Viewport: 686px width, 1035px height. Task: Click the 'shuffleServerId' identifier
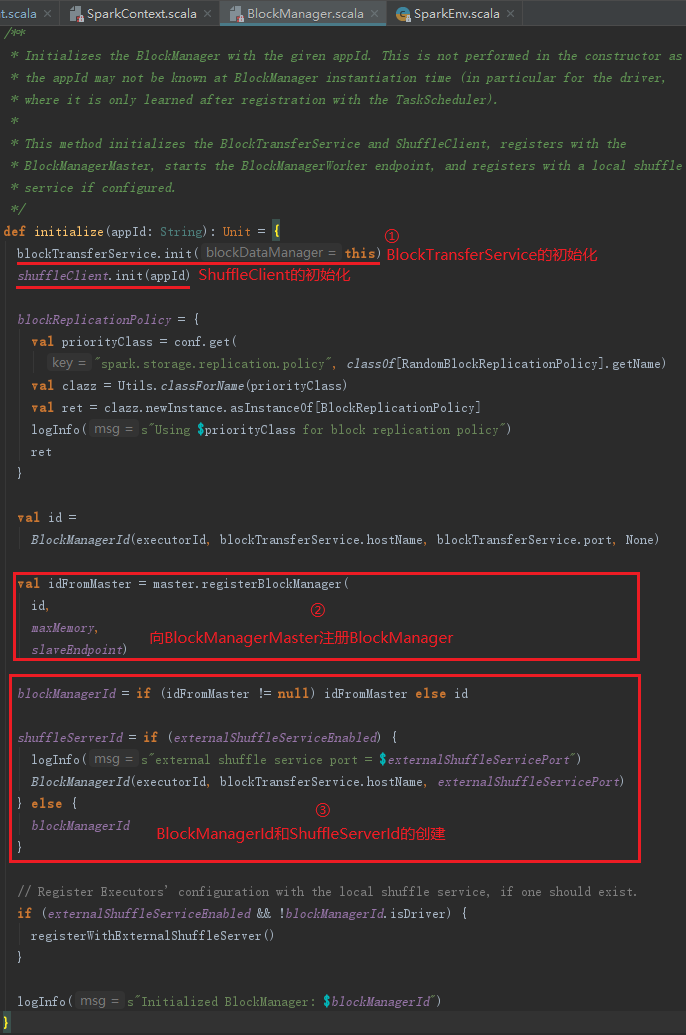point(70,738)
